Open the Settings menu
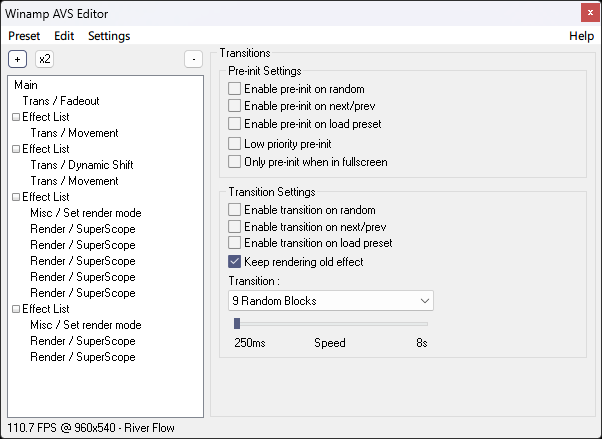602x439 pixels. (109, 36)
